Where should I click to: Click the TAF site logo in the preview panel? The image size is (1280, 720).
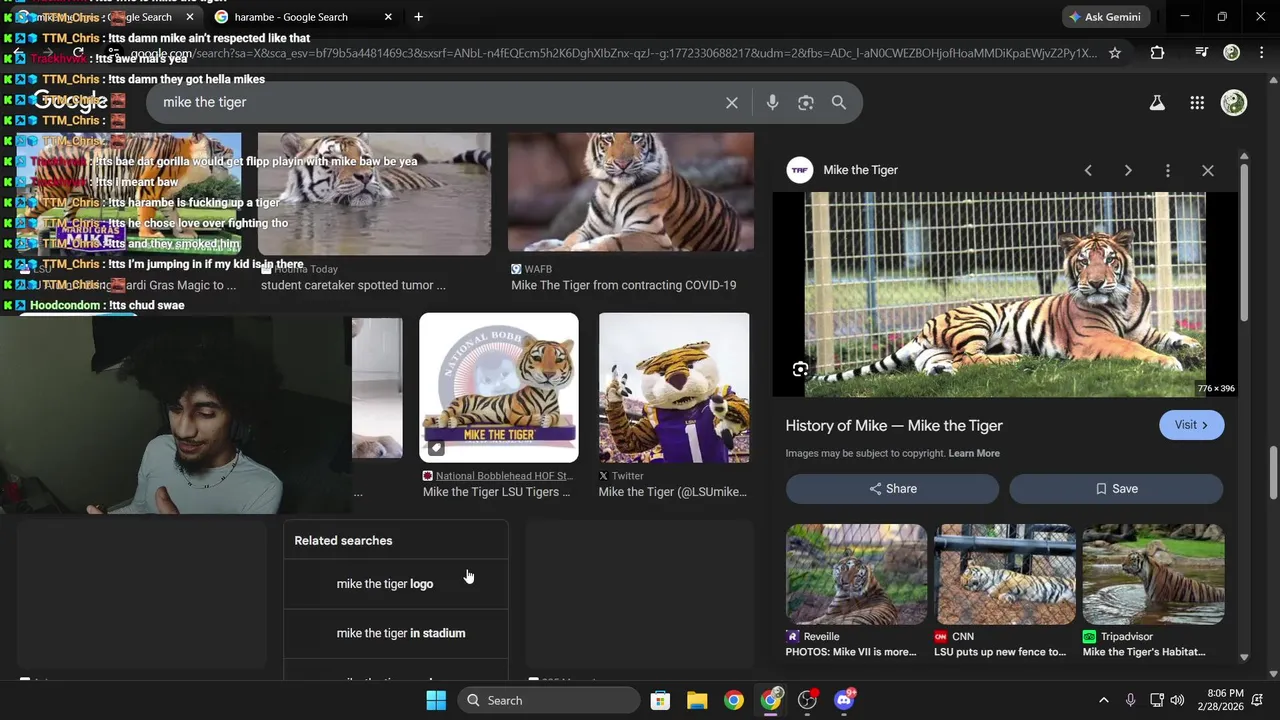pyautogui.click(x=800, y=170)
